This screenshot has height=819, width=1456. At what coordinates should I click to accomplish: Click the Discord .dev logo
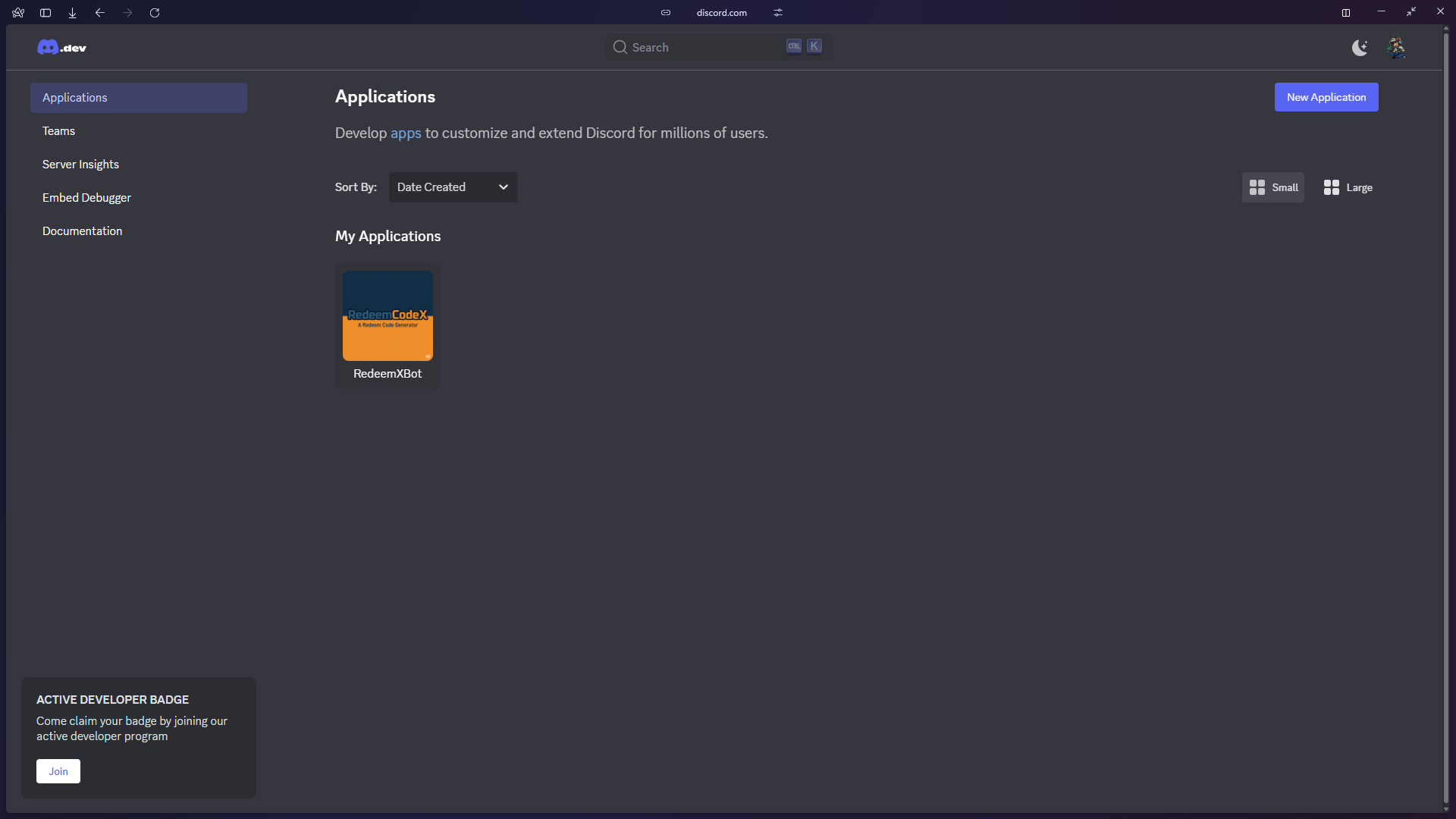click(x=61, y=47)
